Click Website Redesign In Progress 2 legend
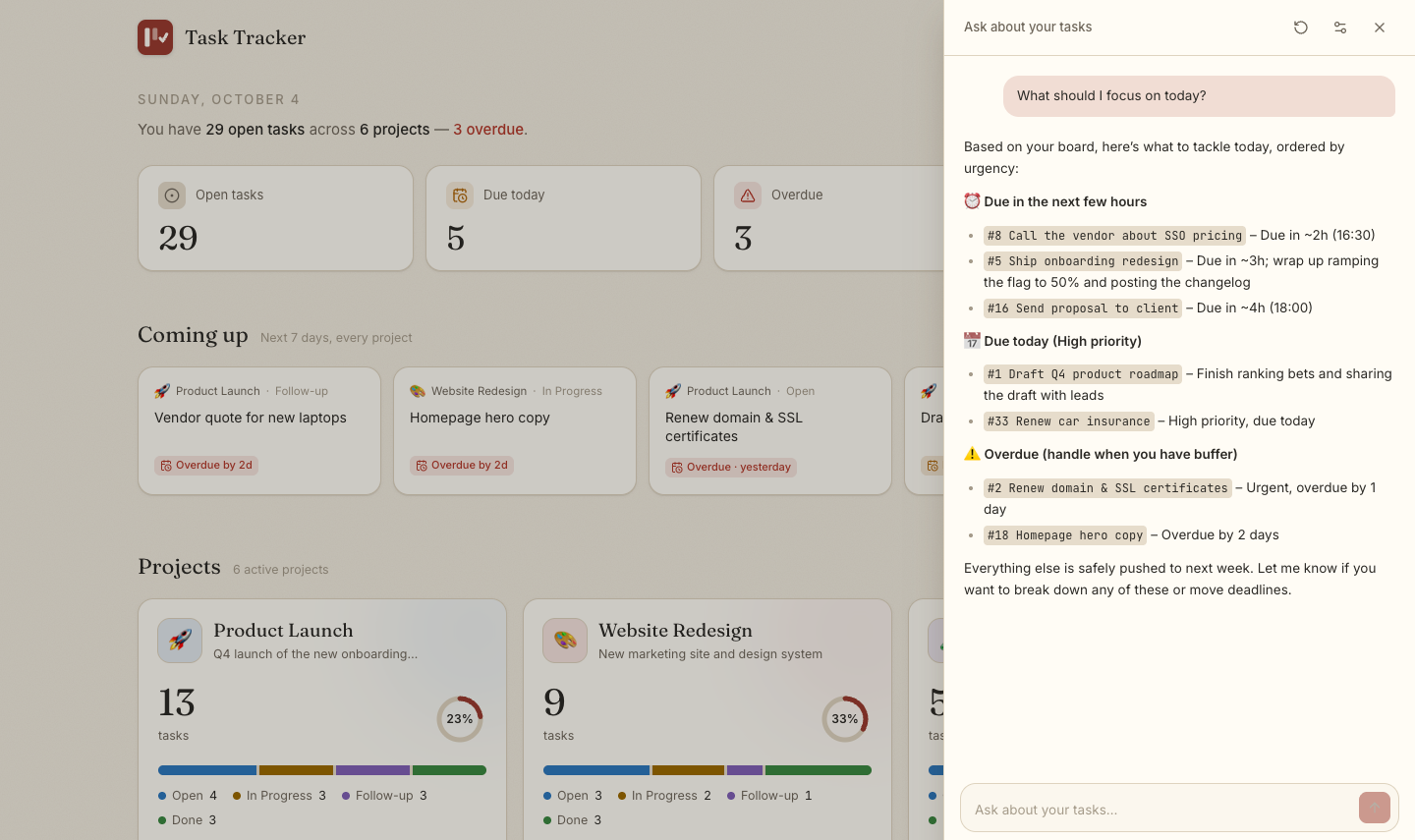The height and width of the screenshot is (840, 1415). click(664, 796)
